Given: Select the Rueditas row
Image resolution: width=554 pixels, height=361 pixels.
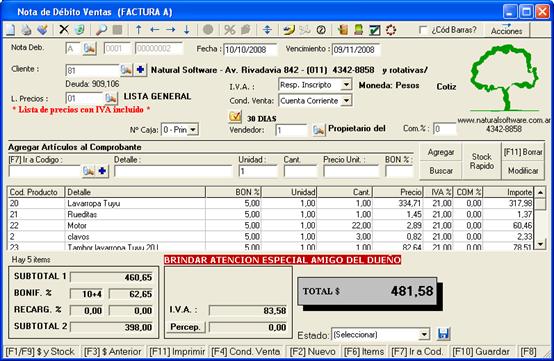Looking at the screenshot, I should 271,214.
